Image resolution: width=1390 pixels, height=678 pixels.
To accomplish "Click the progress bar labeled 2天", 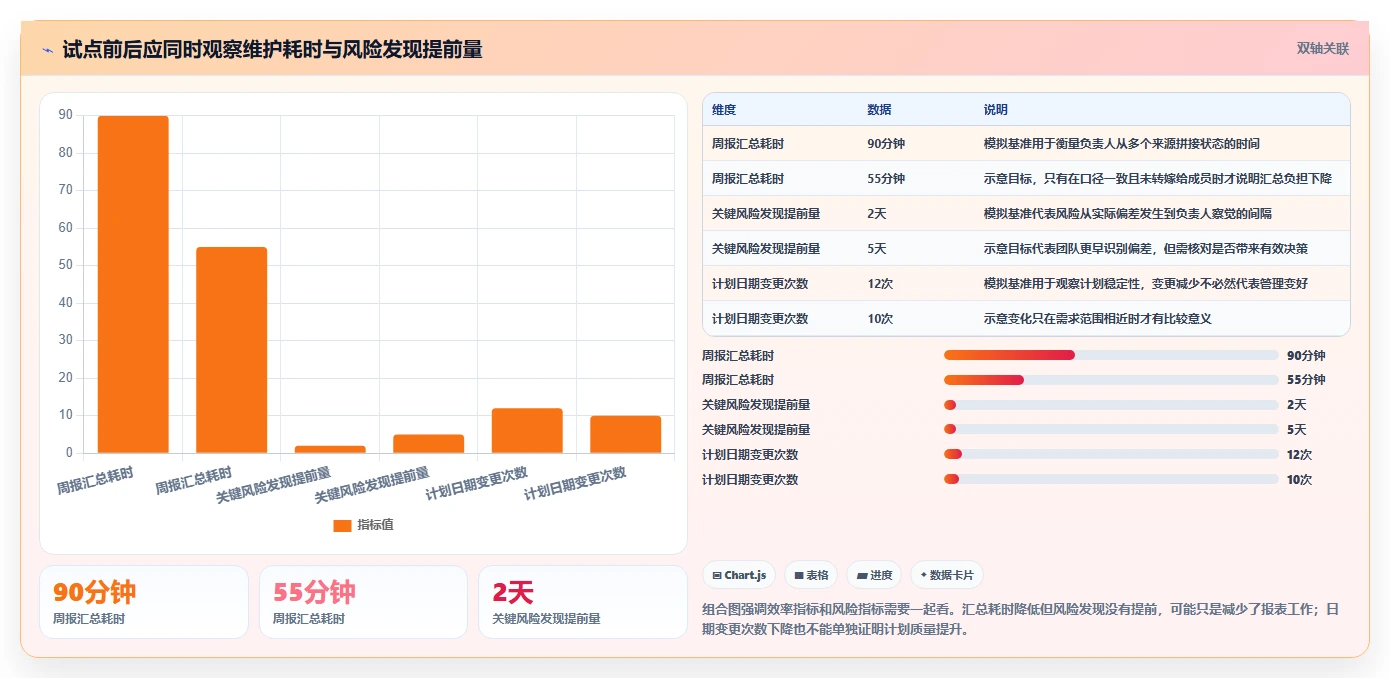I will 1111,405.
